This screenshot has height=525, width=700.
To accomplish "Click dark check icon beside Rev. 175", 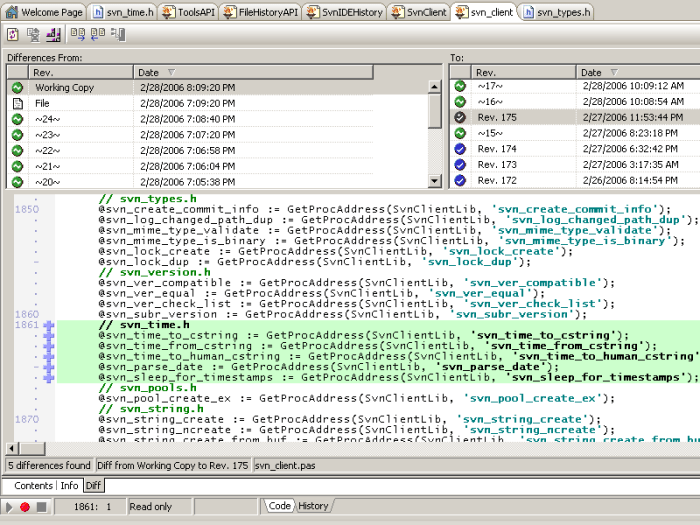I will 460,117.
